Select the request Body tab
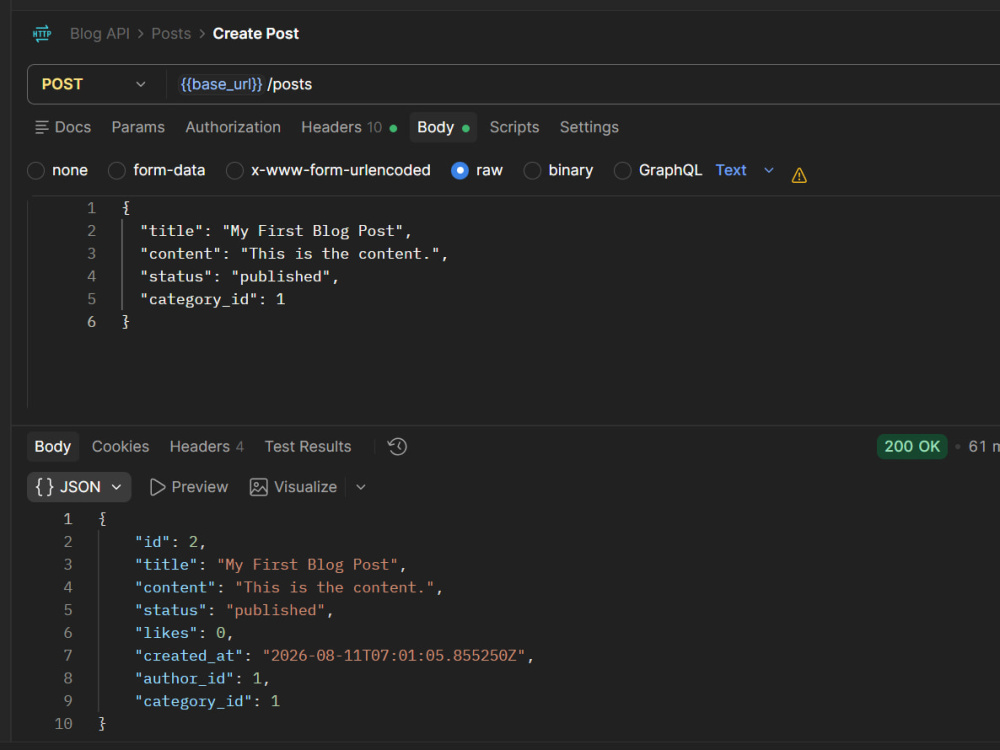Image resolution: width=1000 pixels, height=750 pixels. 443,128
